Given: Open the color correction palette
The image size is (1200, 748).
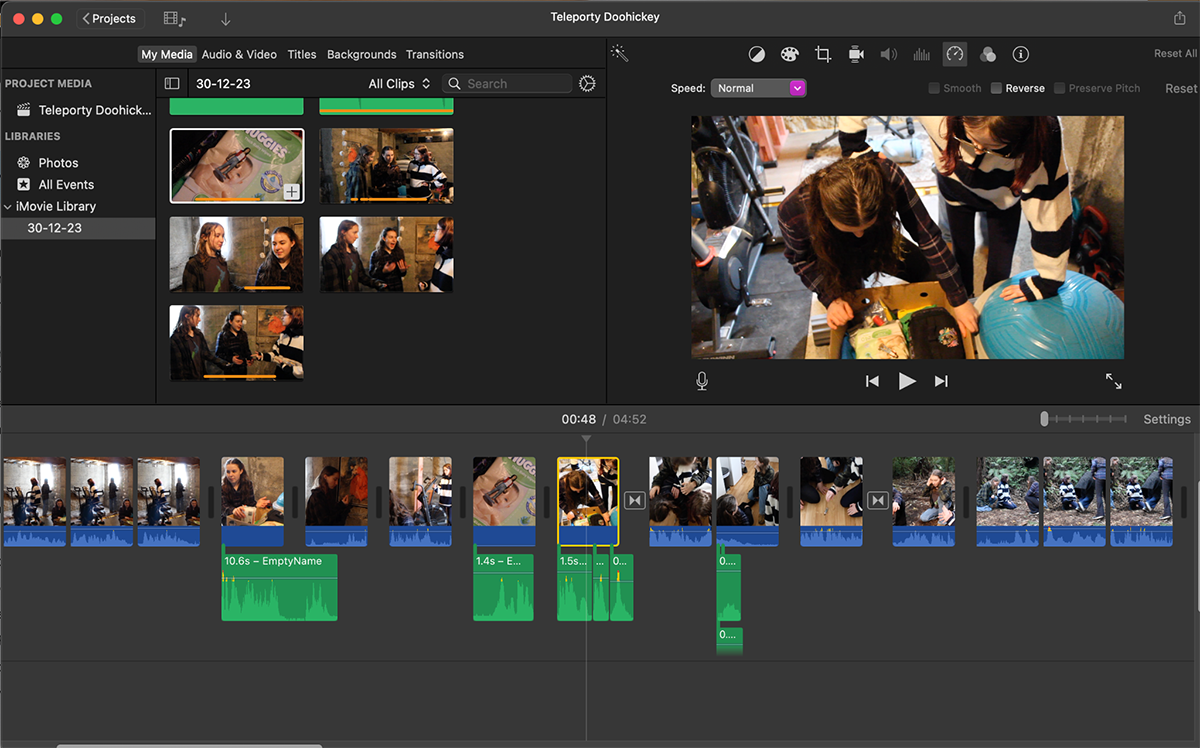Looking at the screenshot, I should [790, 54].
